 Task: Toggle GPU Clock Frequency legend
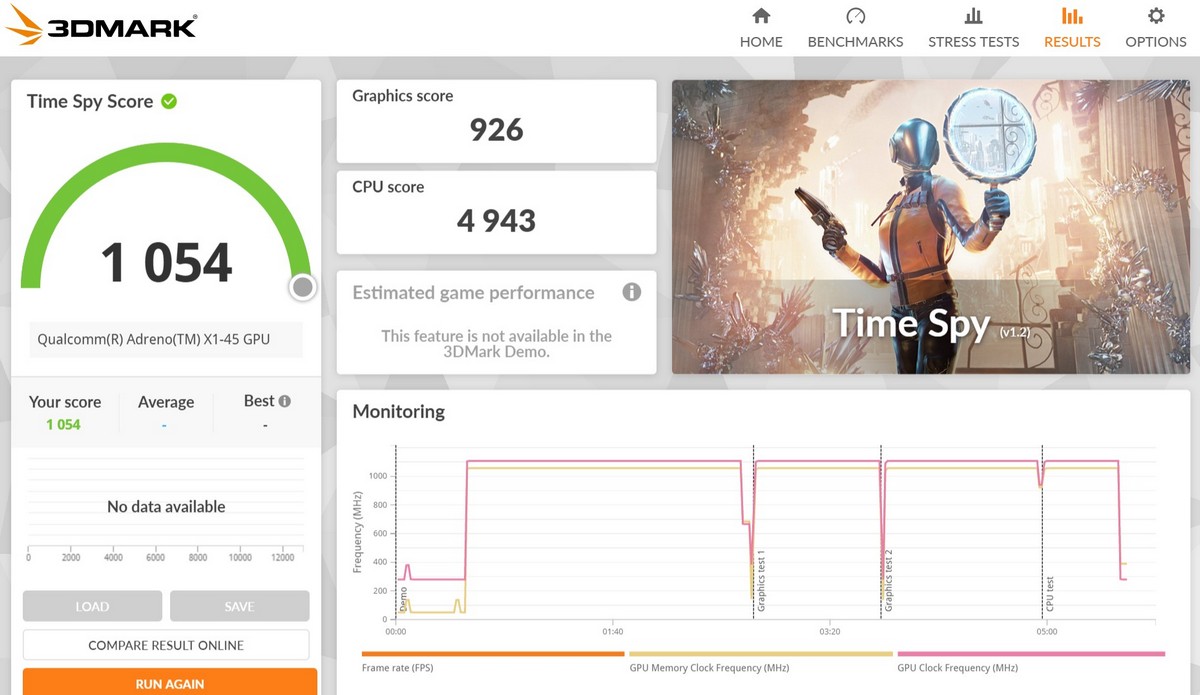pos(1031,662)
